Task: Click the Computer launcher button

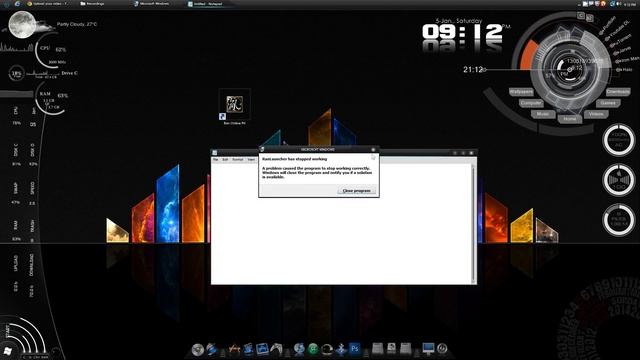Action: pyautogui.click(x=531, y=103)
